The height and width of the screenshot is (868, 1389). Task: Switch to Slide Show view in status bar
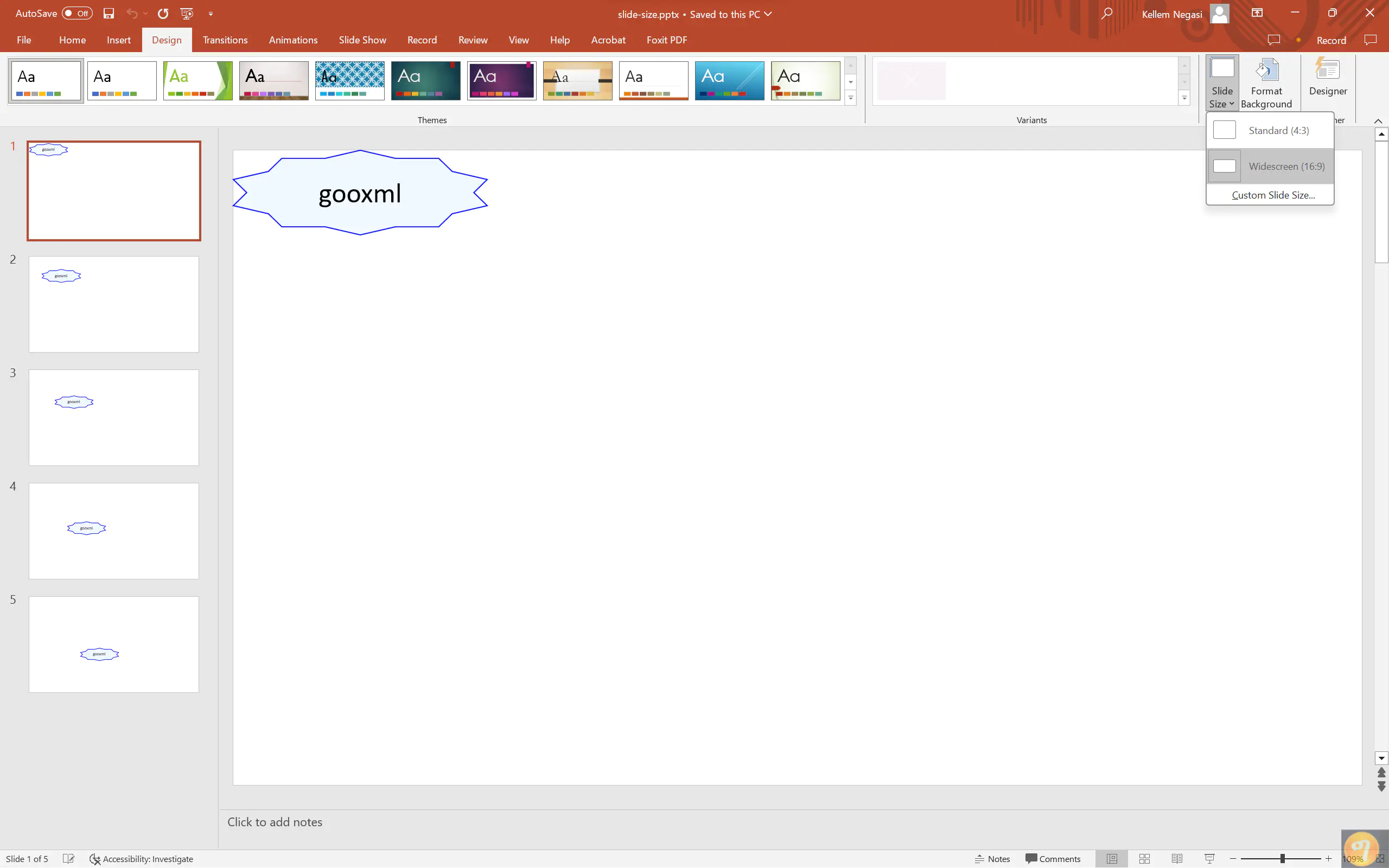tap(1209, 858)
